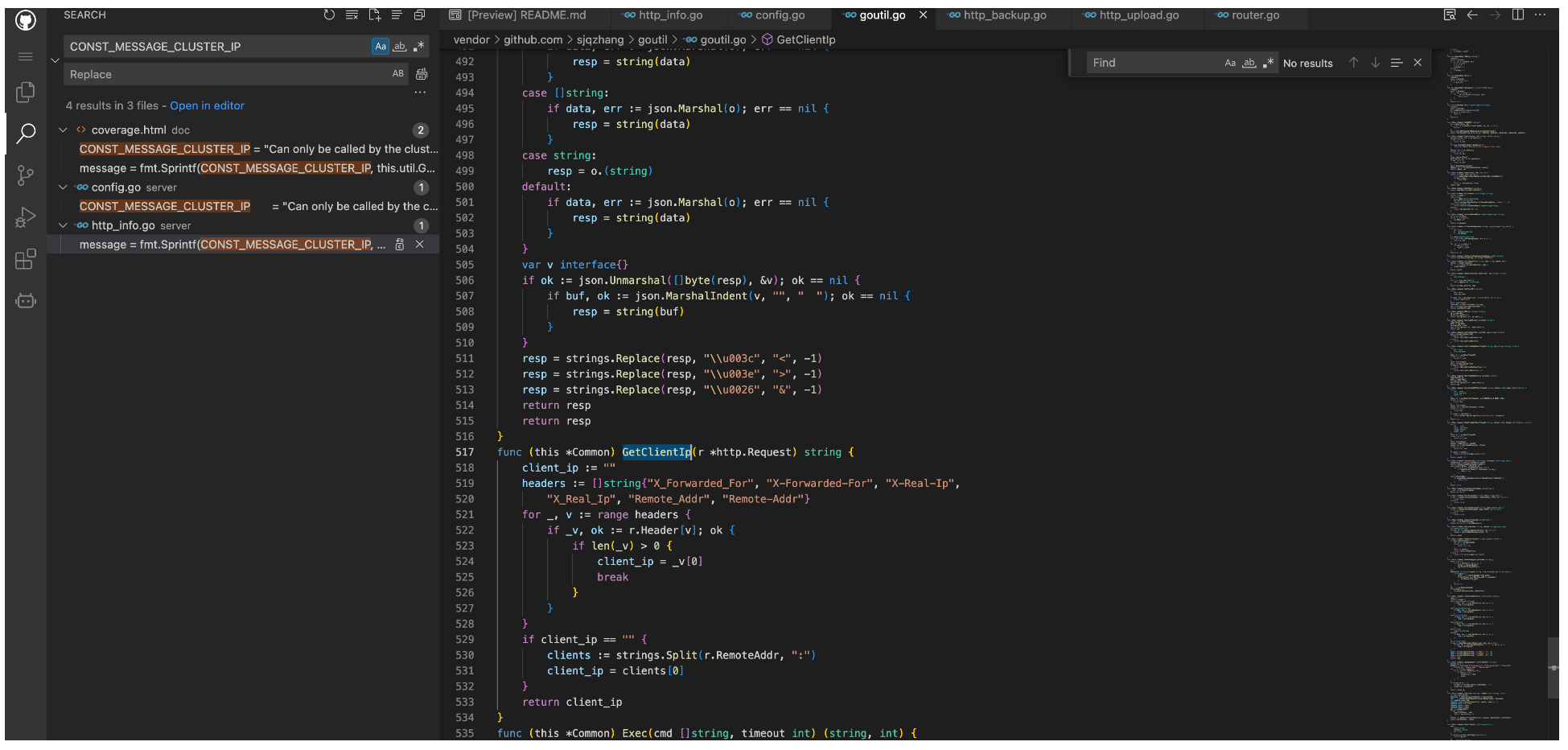The height and width of the screenshot is (750, 1568).
Task: Toggle Use Regular Expression in search panel
Action: coord(419,47)
